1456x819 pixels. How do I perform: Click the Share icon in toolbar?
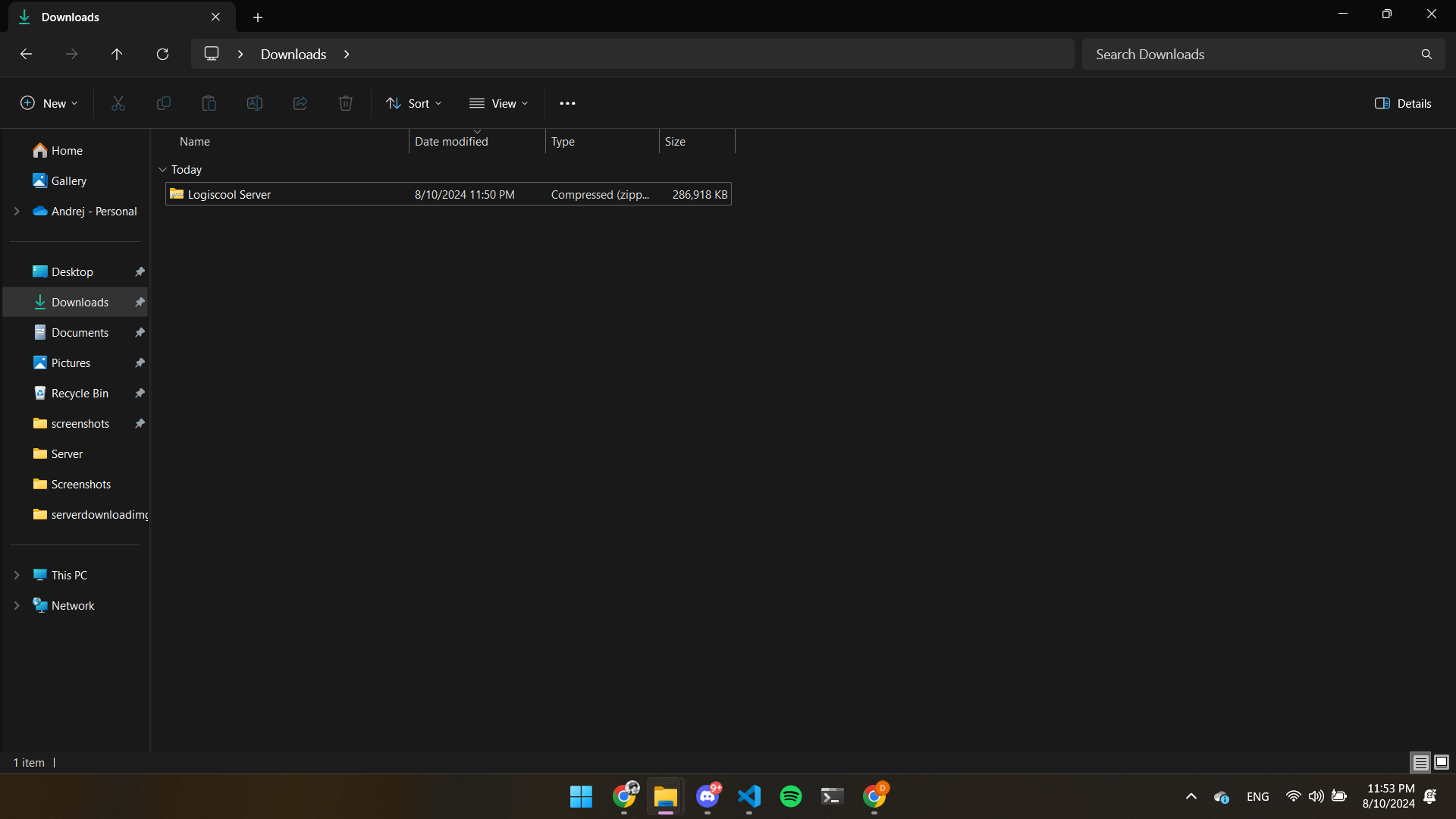click(300, 103)
